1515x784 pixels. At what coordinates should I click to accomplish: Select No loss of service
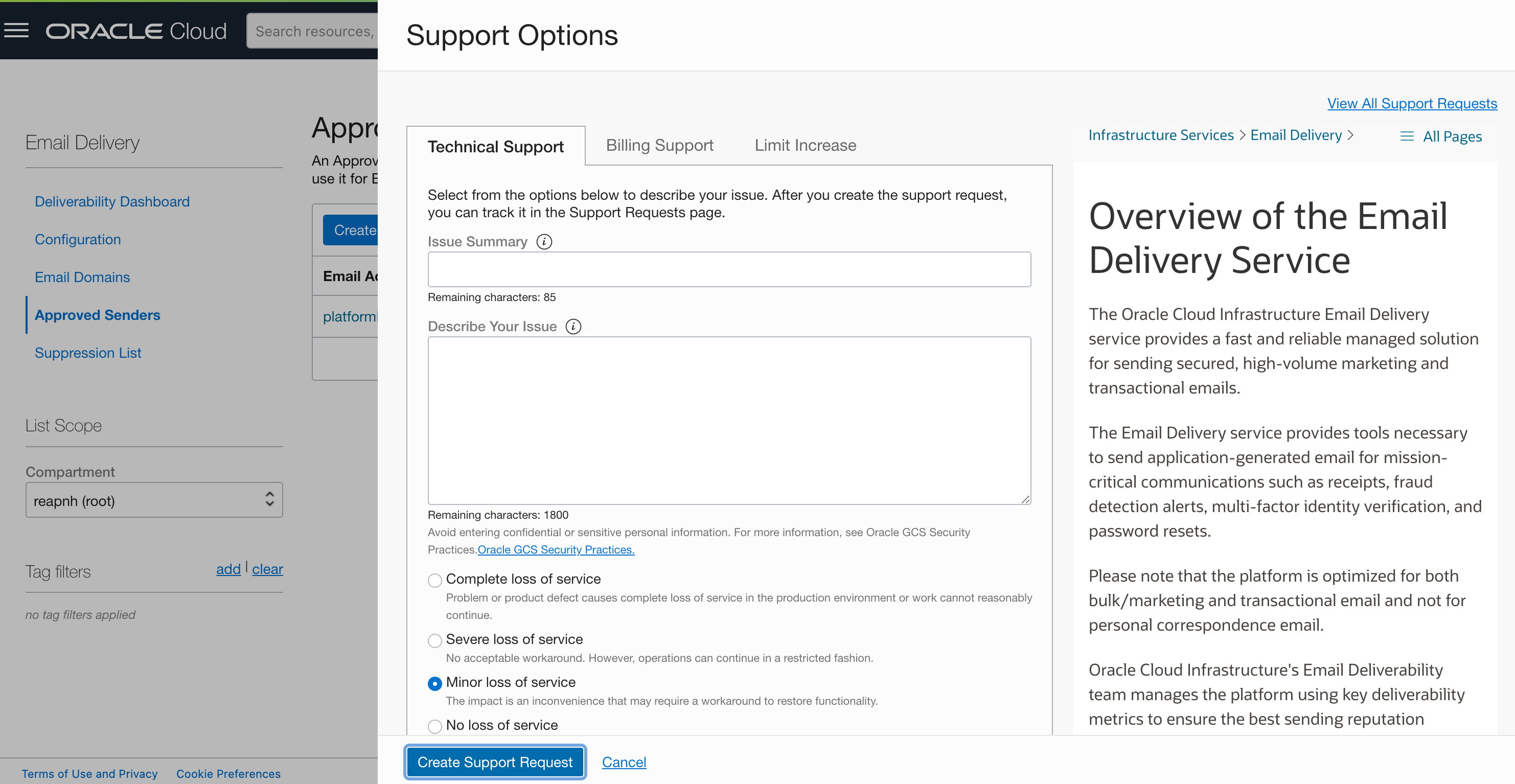434,726
